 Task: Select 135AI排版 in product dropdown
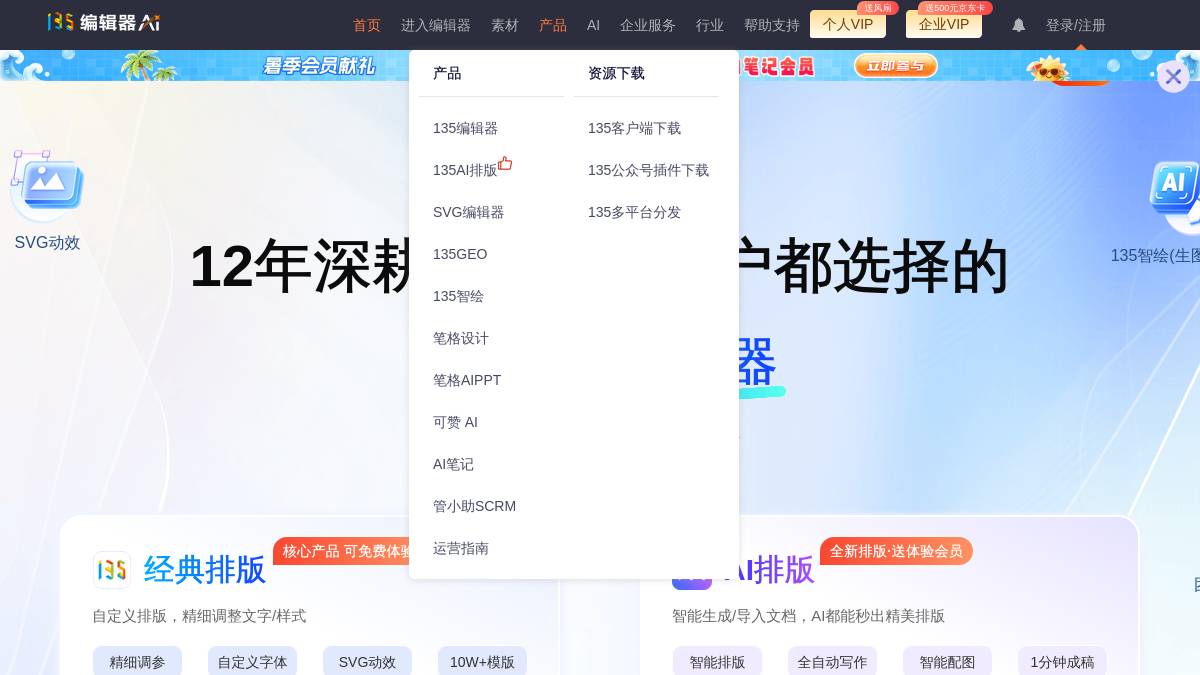click(x=465, y=170)
